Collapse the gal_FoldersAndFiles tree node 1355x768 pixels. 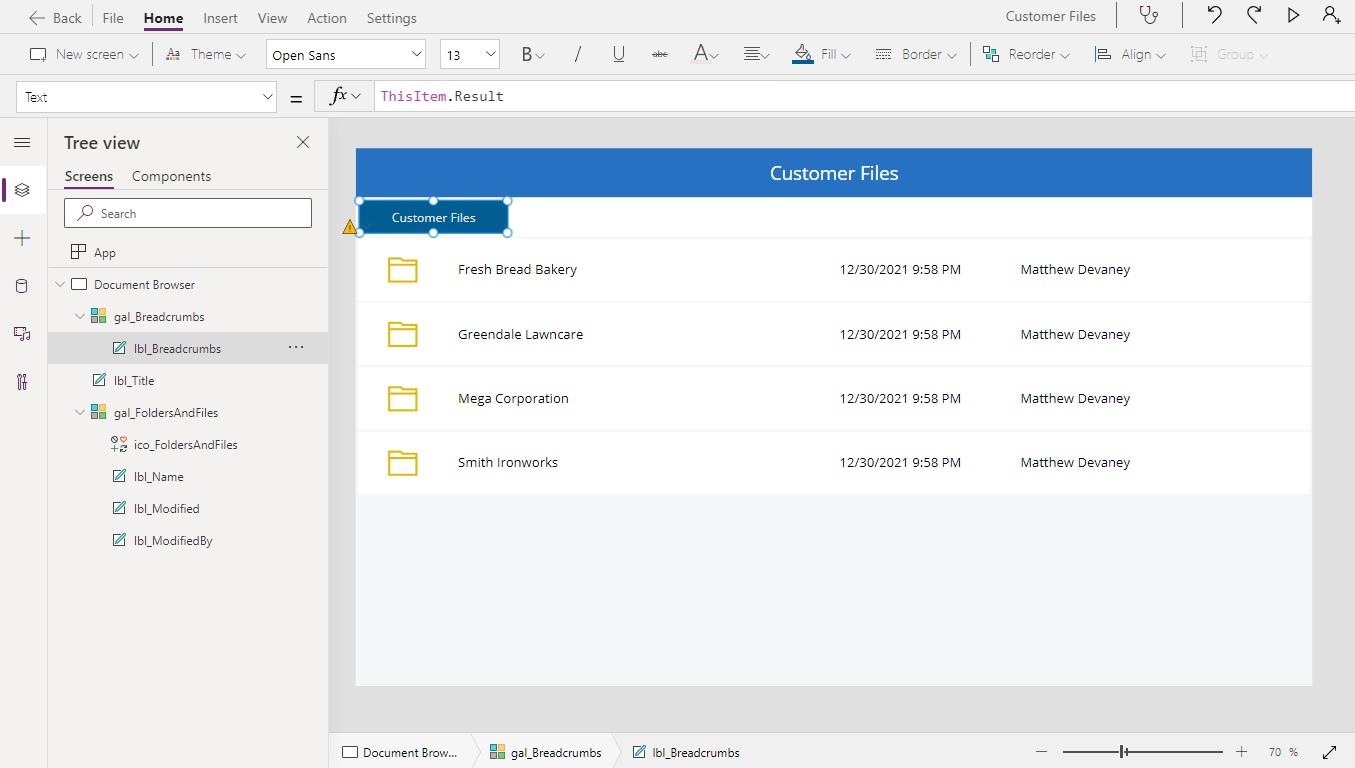point(80,413)
